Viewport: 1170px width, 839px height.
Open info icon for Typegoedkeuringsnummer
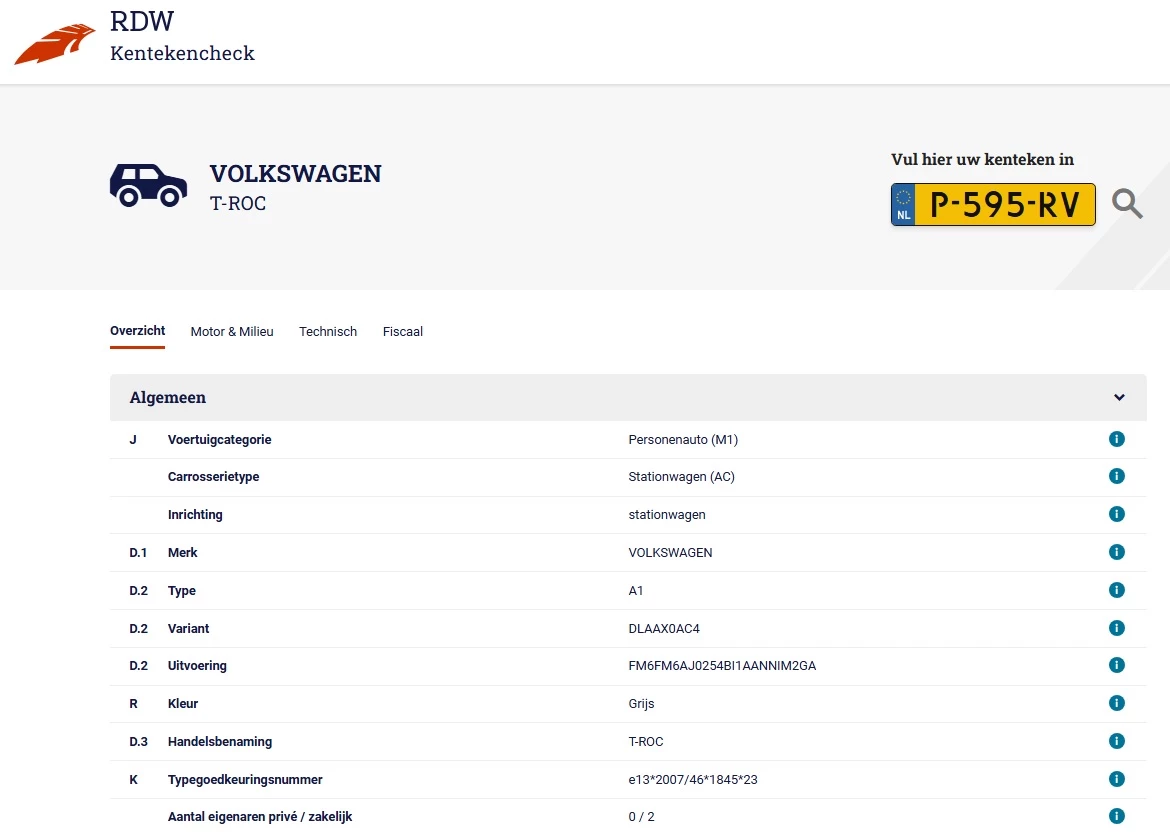click(1117, 779)
